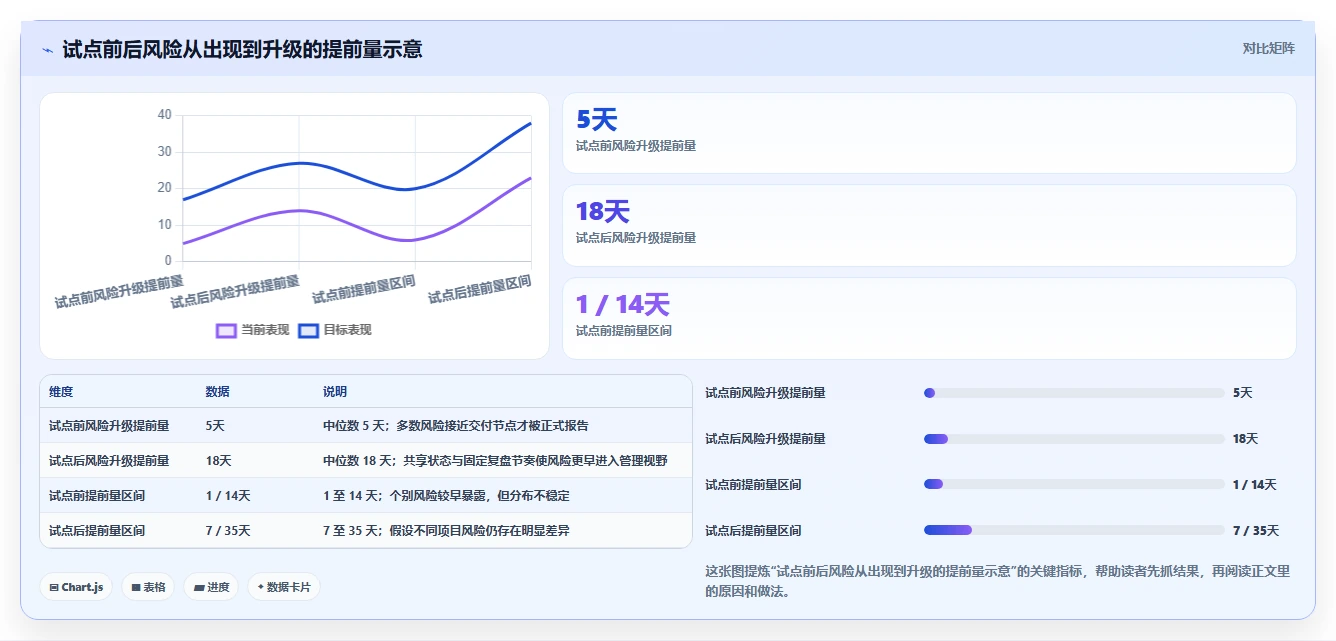This screenshot has width=1336, height=641.
Task: Click the 对比矩阵 label in header
Action: point(1268,48)
